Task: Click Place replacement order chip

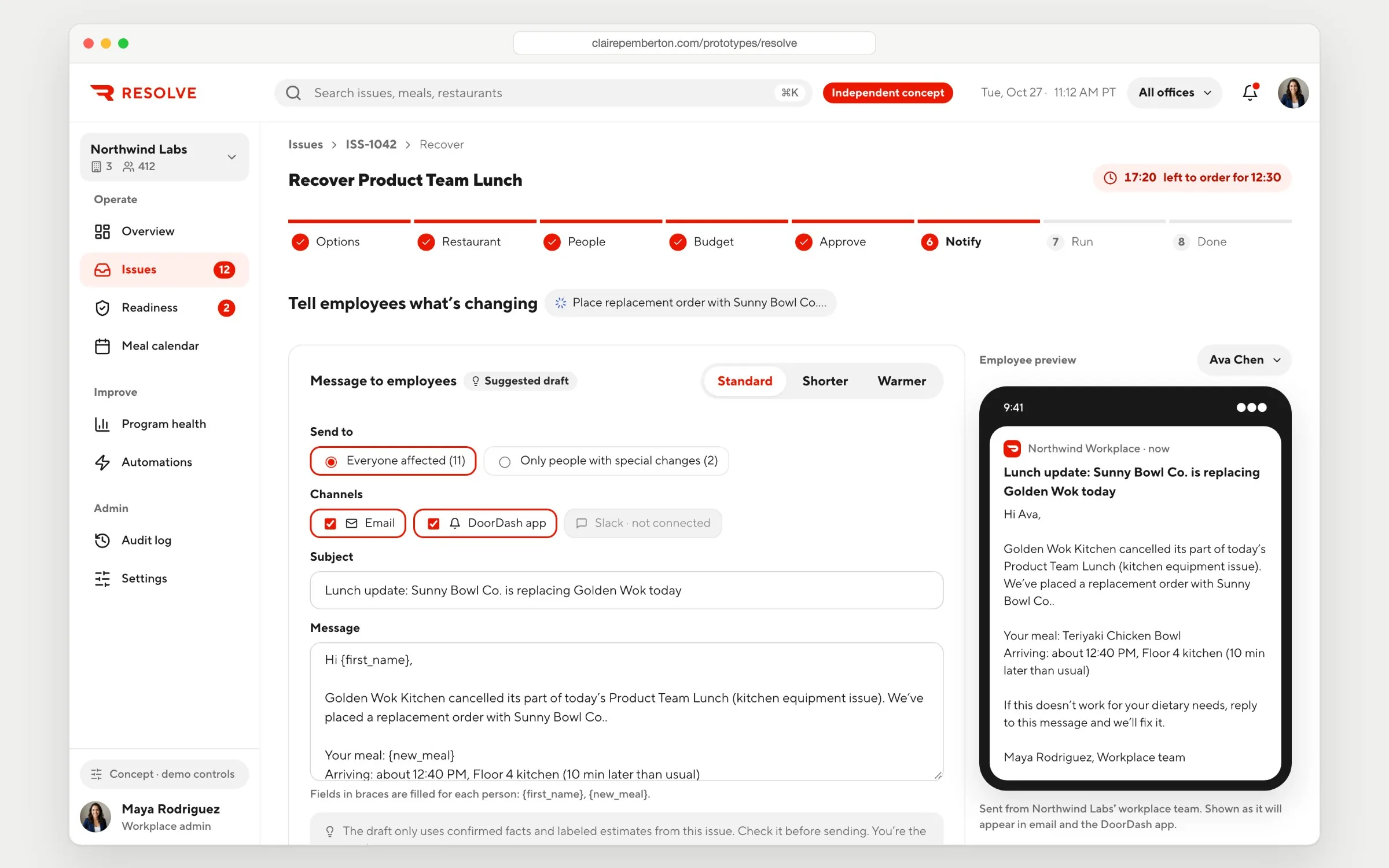Action: click(690, 303)
